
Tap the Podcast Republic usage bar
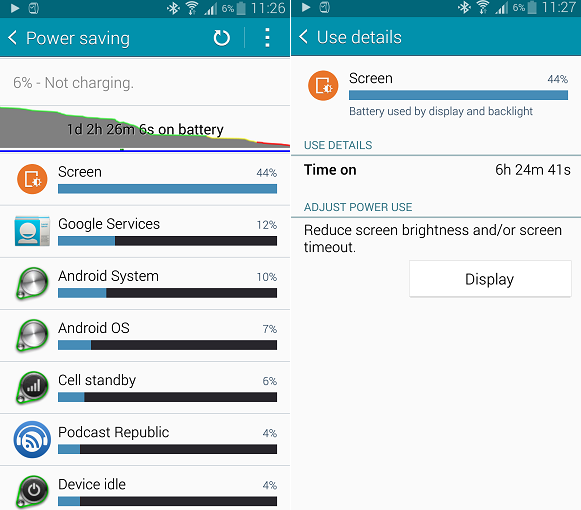(x=167, y=449)
